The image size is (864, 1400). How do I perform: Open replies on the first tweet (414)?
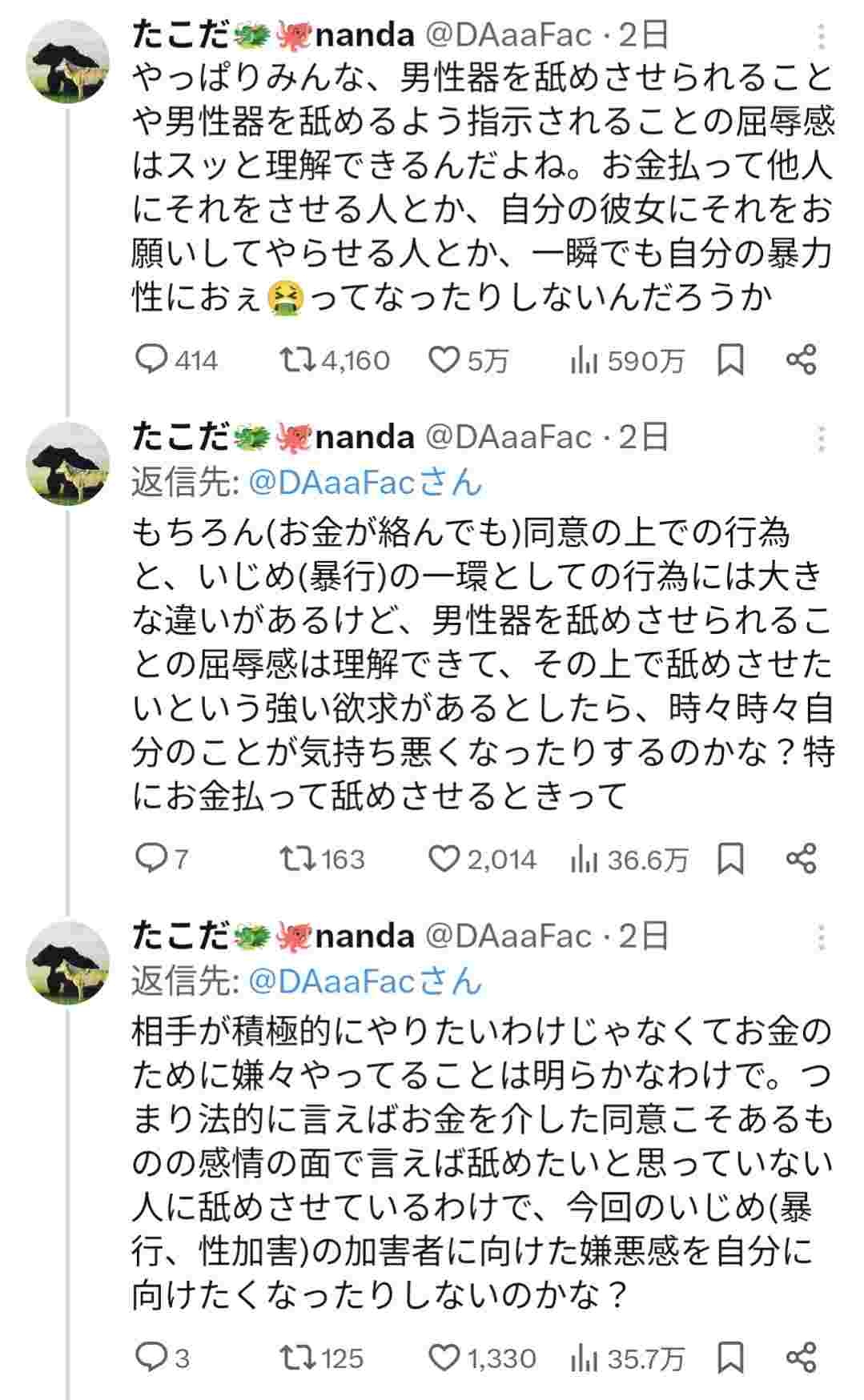150,360
